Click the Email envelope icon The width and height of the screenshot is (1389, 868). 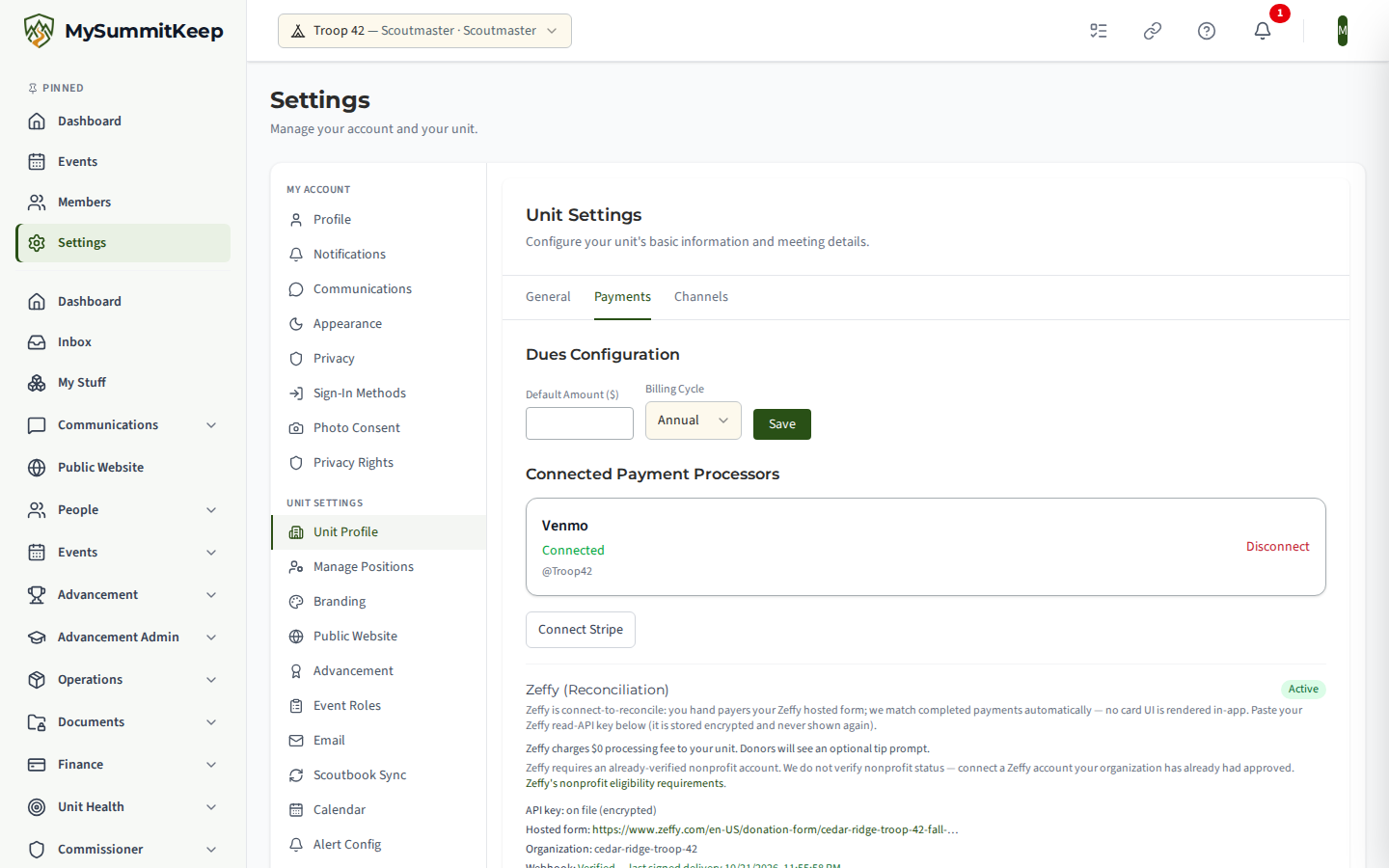[296, 741]
